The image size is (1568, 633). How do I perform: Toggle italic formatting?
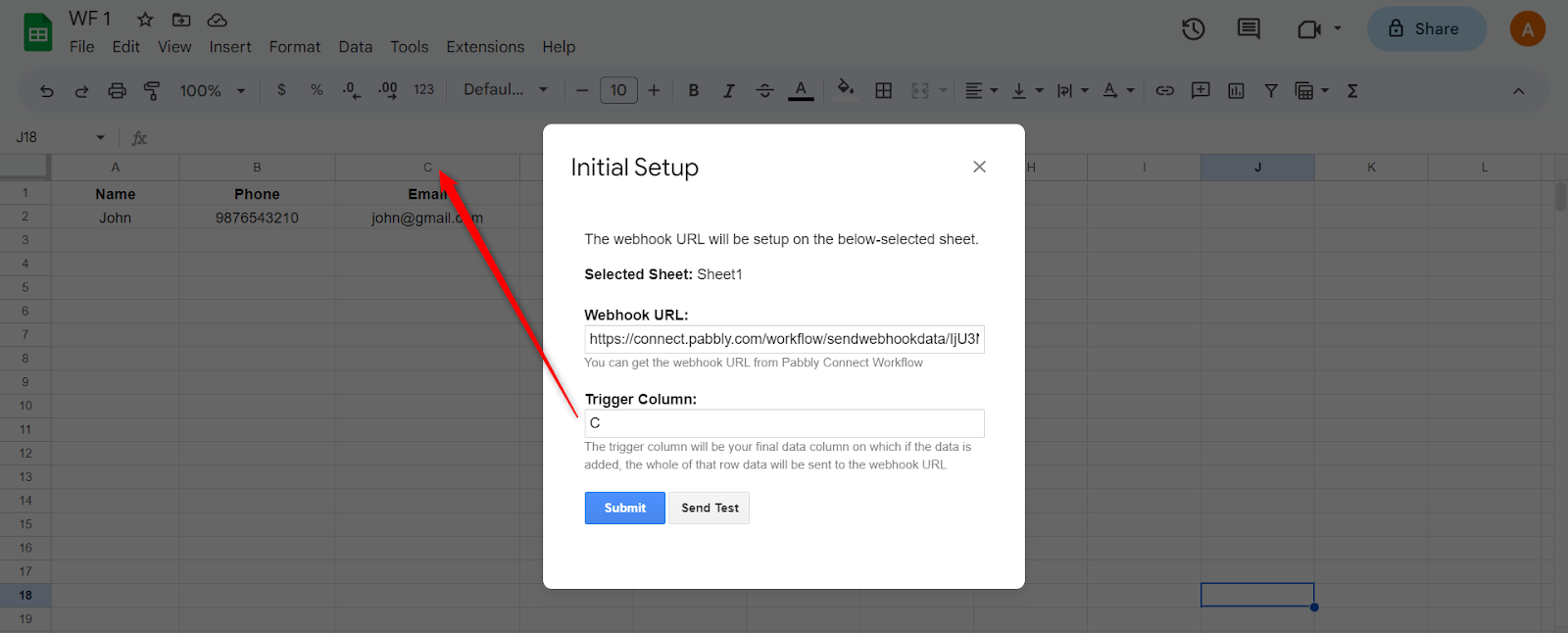(x=729, y=91)
